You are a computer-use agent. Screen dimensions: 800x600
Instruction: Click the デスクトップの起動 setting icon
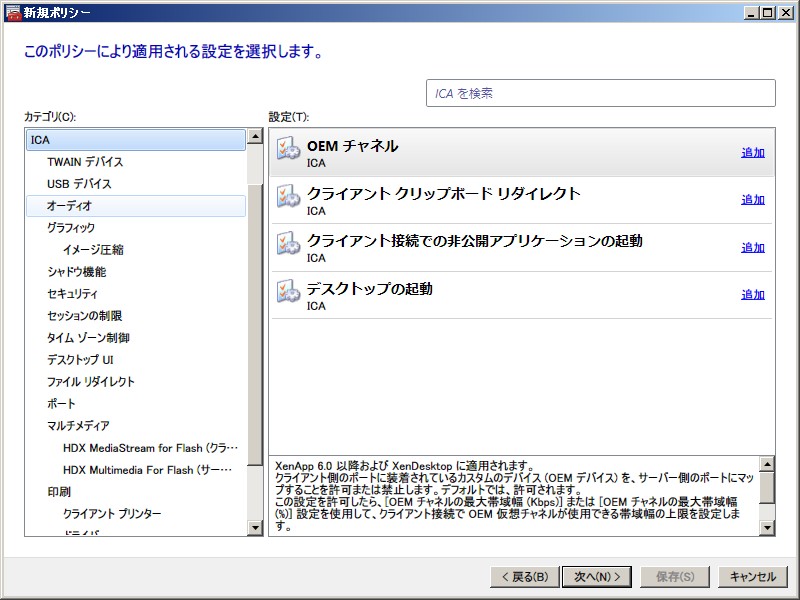point(288,291)
